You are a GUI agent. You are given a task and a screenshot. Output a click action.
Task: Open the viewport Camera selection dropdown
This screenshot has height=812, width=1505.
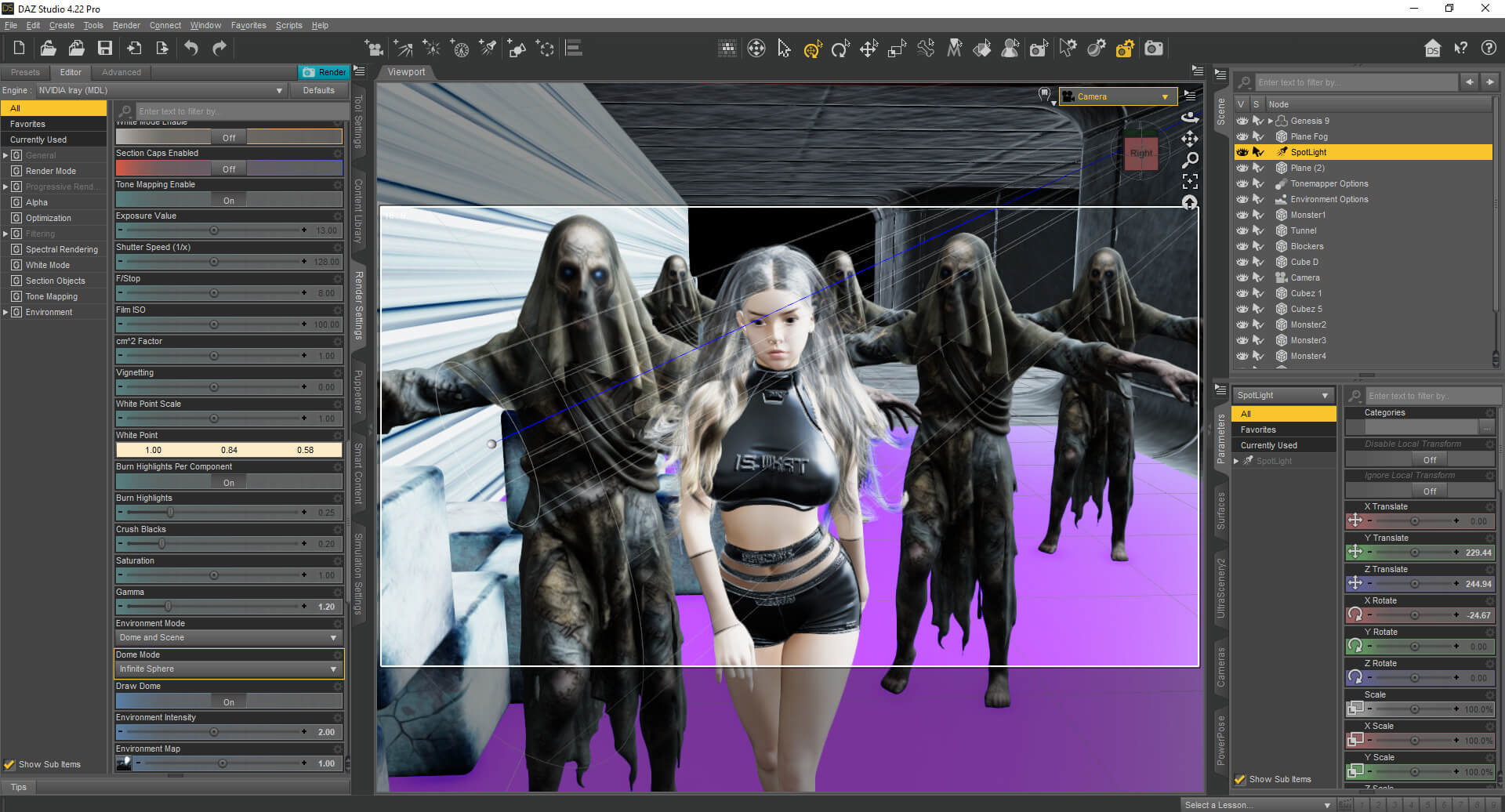1118,96
